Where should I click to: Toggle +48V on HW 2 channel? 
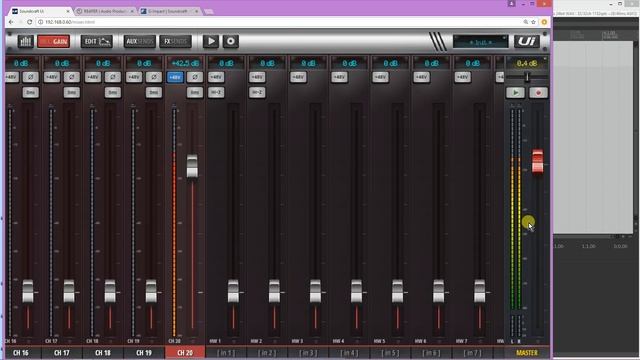(x=257, y=77)
